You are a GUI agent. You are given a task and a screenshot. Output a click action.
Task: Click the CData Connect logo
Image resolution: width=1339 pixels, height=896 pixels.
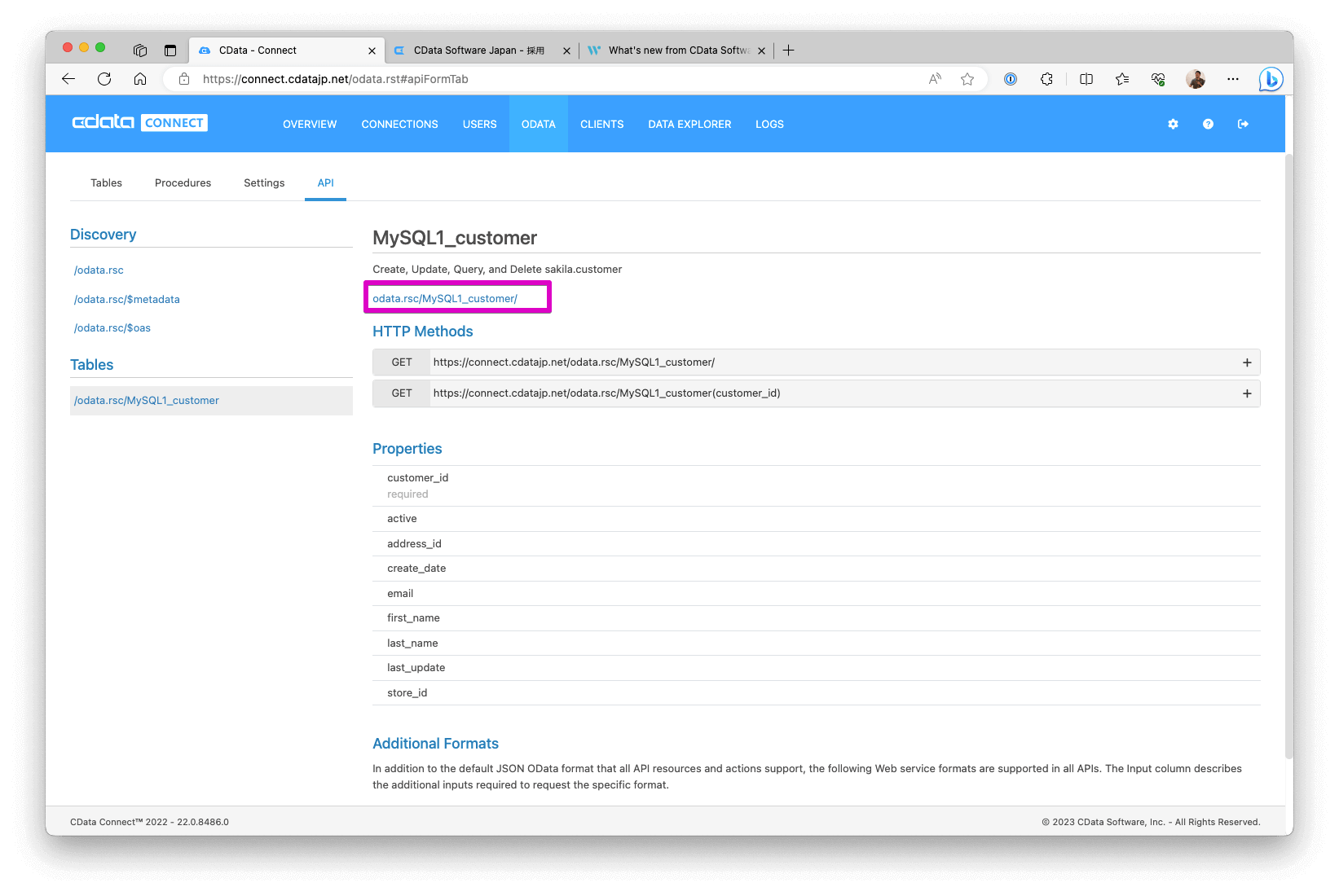coord(140,122)
